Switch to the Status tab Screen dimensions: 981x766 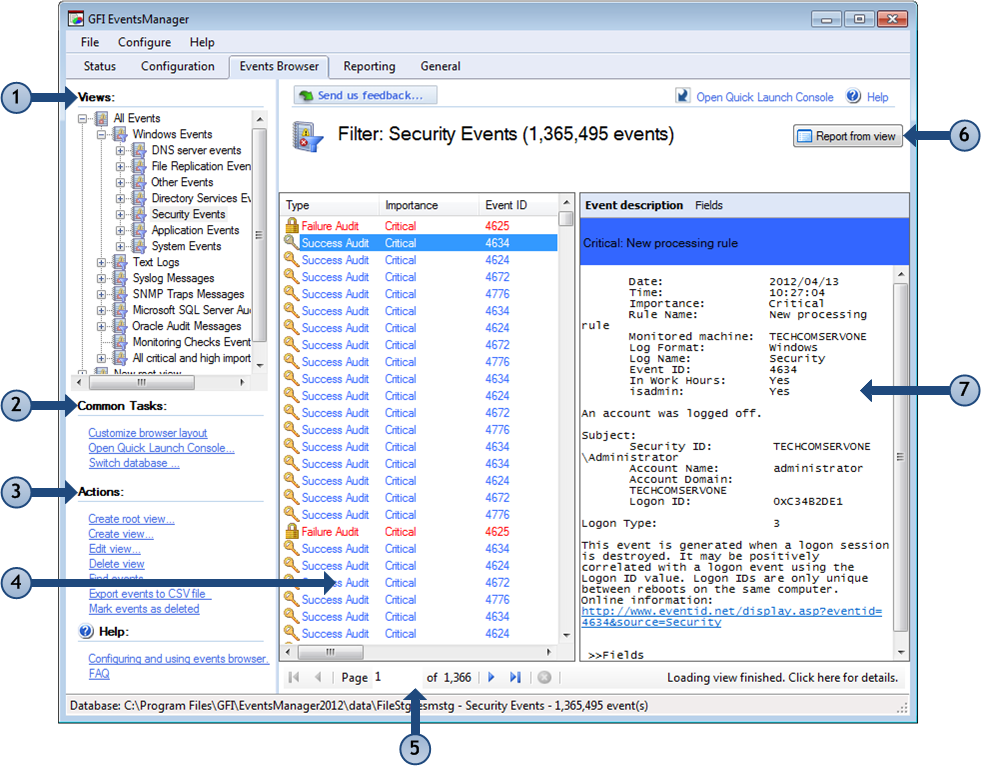(x=99, y=66)
